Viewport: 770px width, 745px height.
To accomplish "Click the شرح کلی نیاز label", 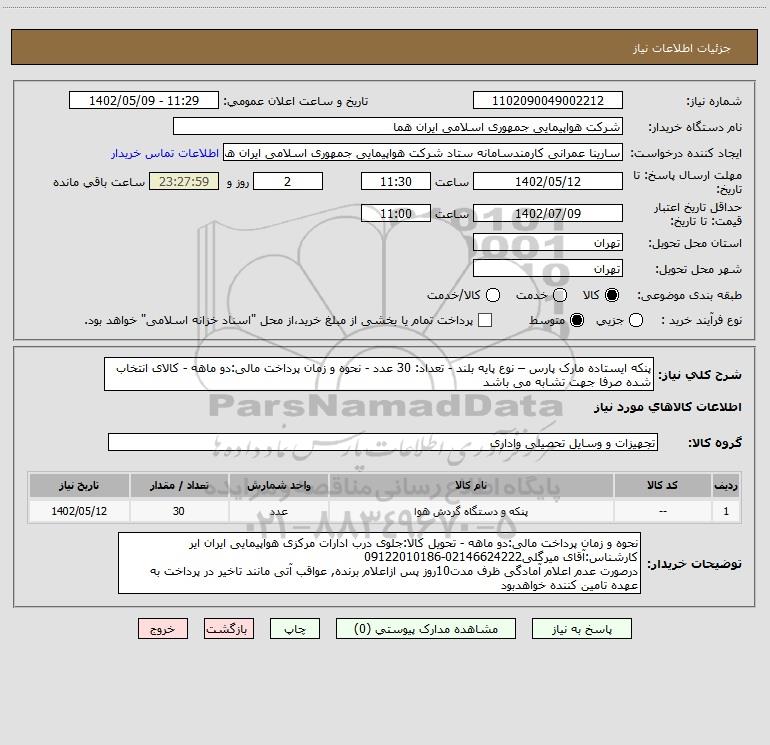I will point(700,375).
